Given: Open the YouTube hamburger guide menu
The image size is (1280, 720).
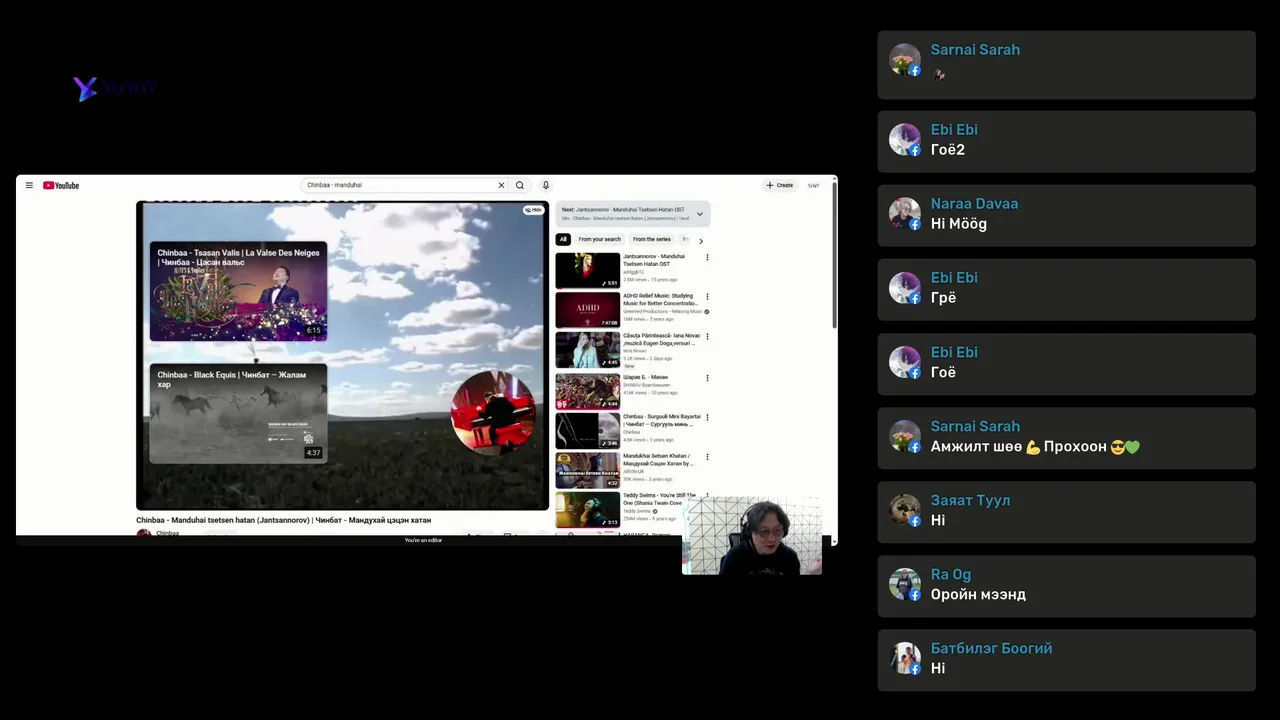Looking at the screenshot, I should tap(29, 185).
